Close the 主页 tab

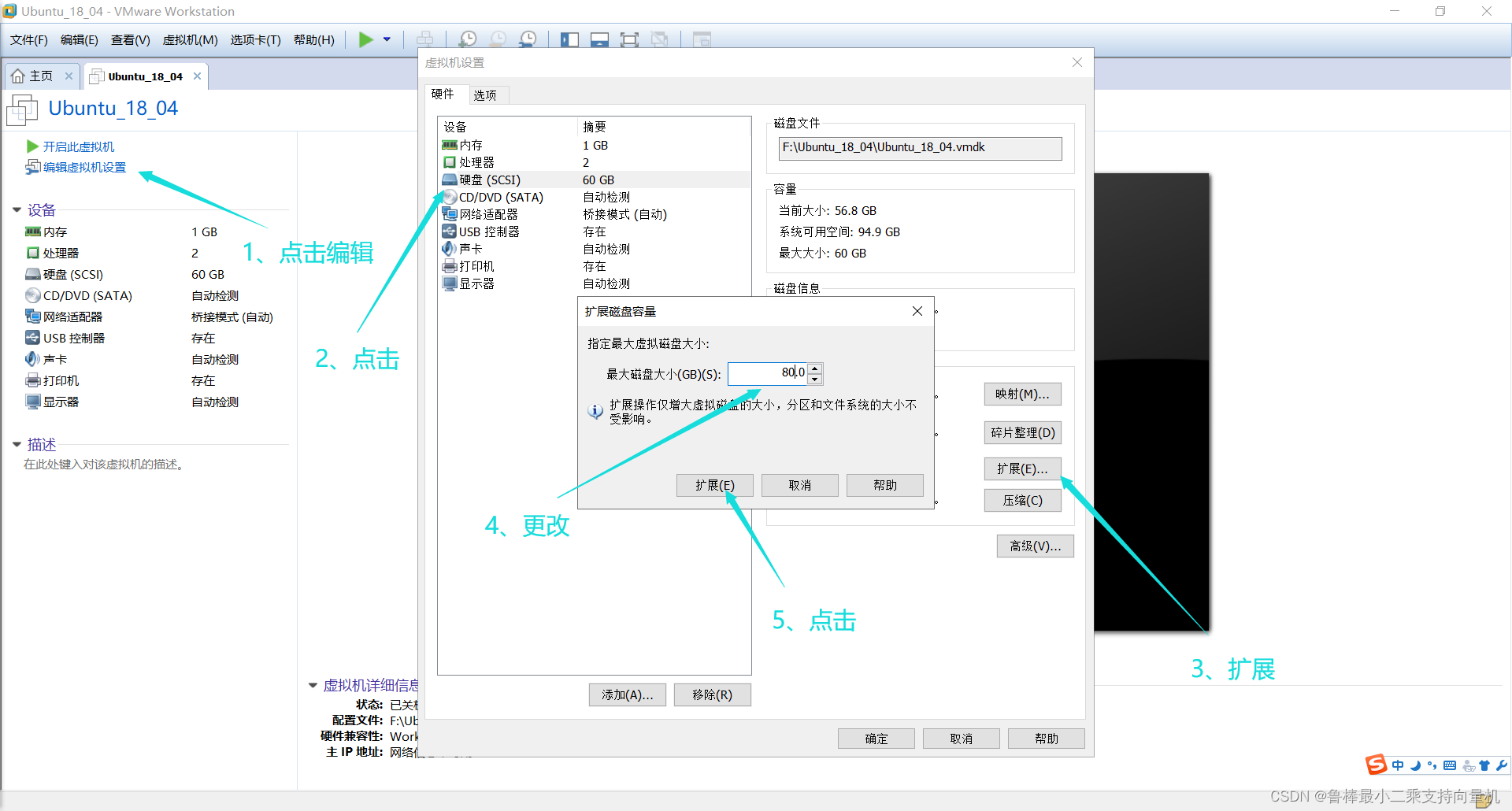pos(69,76)
